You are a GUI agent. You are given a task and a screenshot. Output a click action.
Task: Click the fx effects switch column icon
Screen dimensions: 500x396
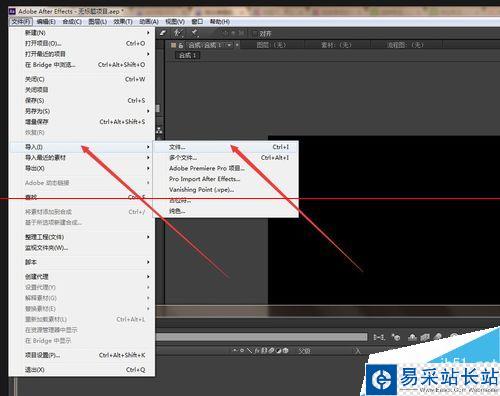click(x=257, y=351)
